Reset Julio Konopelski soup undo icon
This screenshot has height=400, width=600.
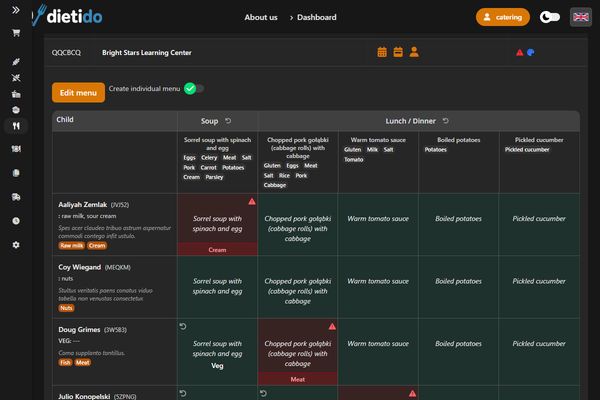pos(183,393)
